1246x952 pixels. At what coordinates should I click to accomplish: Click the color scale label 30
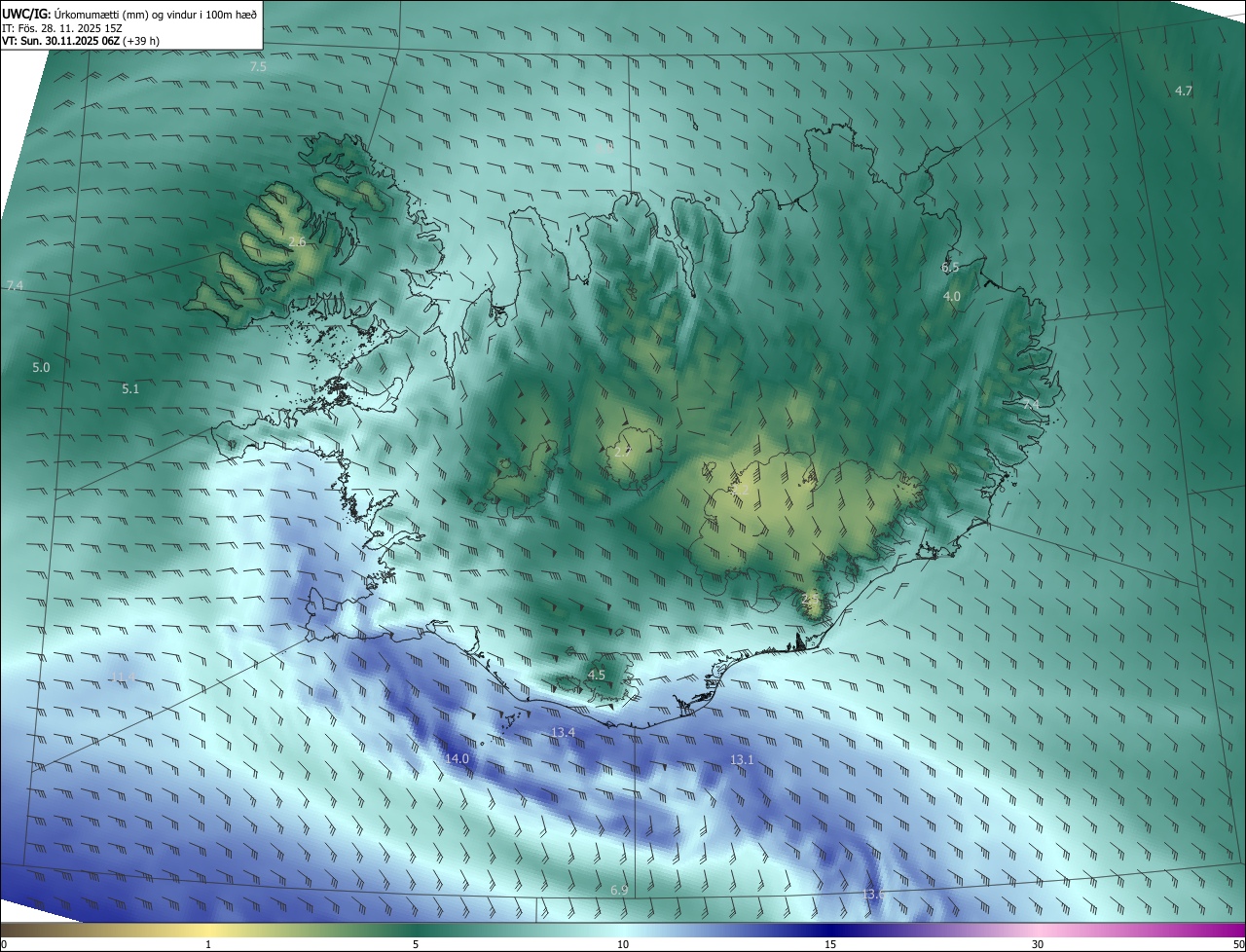[x=1038, y=944]
